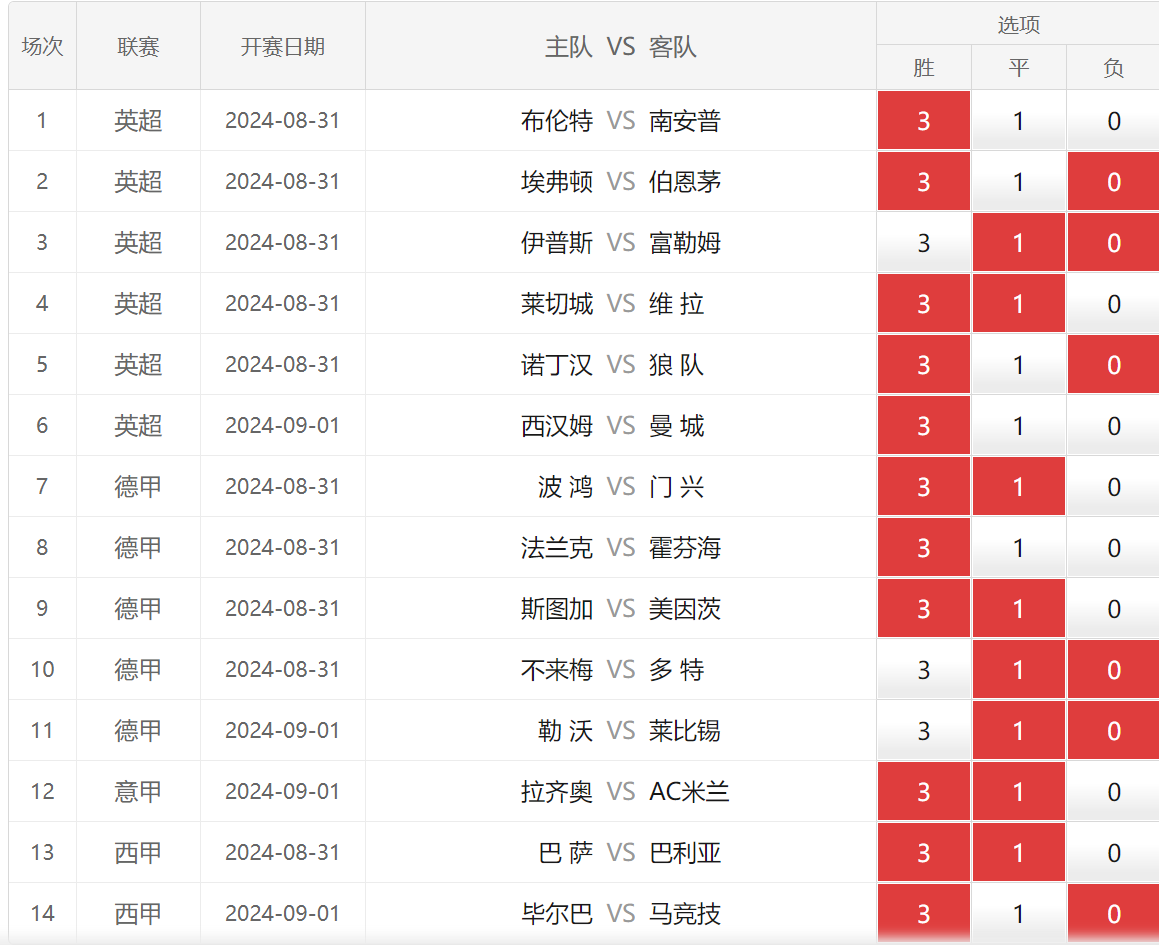1159x945 pixels.
Task: Deselect 负 (0) for 毕尔巴 VS 马竞技
Action: coord(1114,913)
